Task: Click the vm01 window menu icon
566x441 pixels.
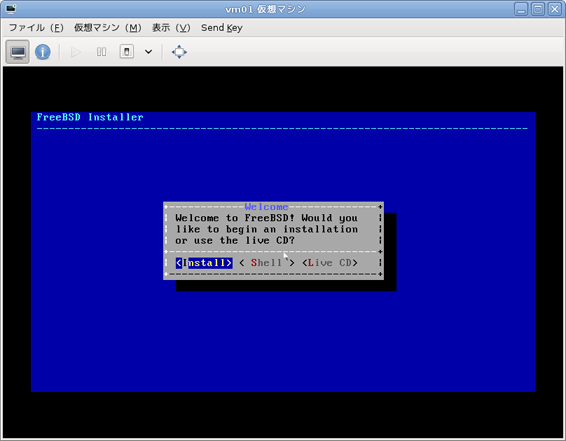Action: coord(10,9)
